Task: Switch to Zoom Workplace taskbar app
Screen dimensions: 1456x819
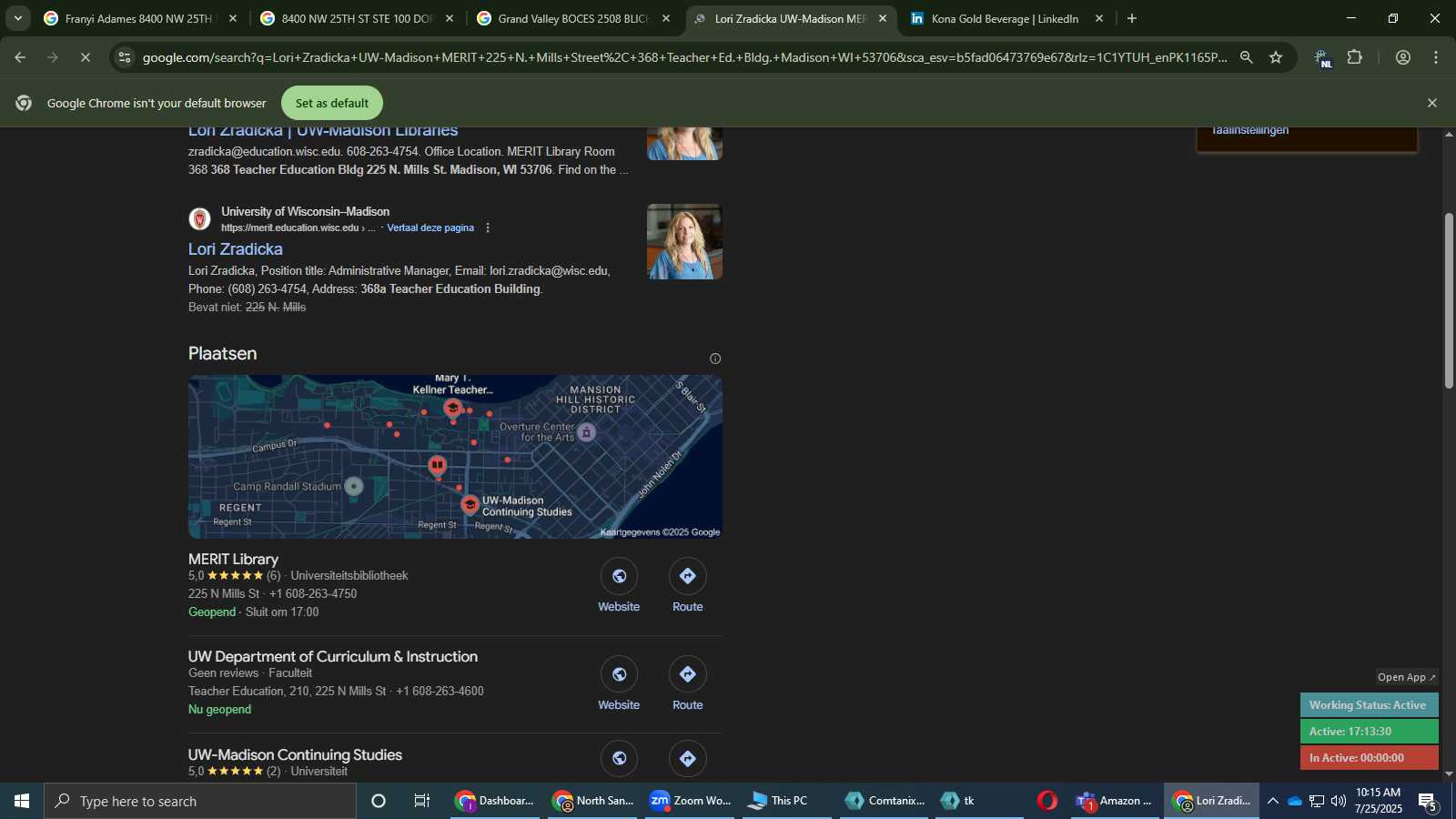Action: coord(691,801)
